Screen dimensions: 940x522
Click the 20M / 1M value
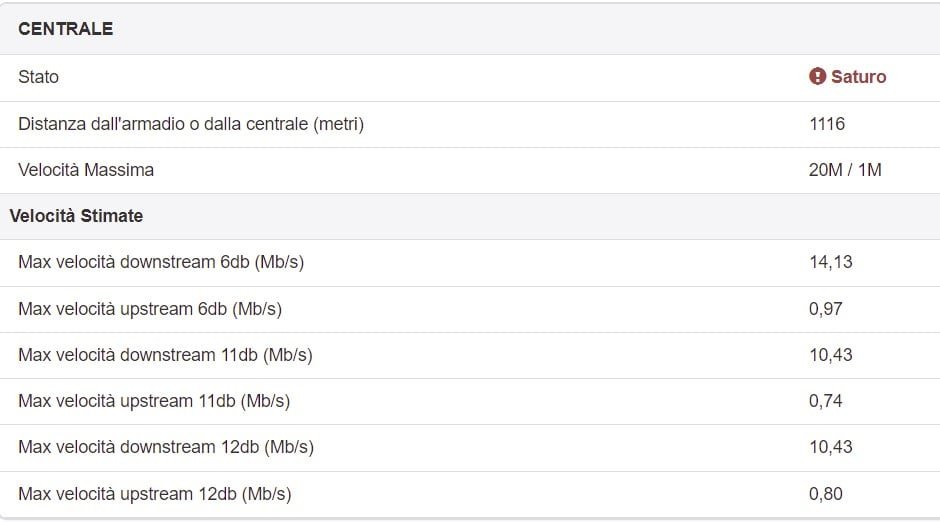[845, 170]
